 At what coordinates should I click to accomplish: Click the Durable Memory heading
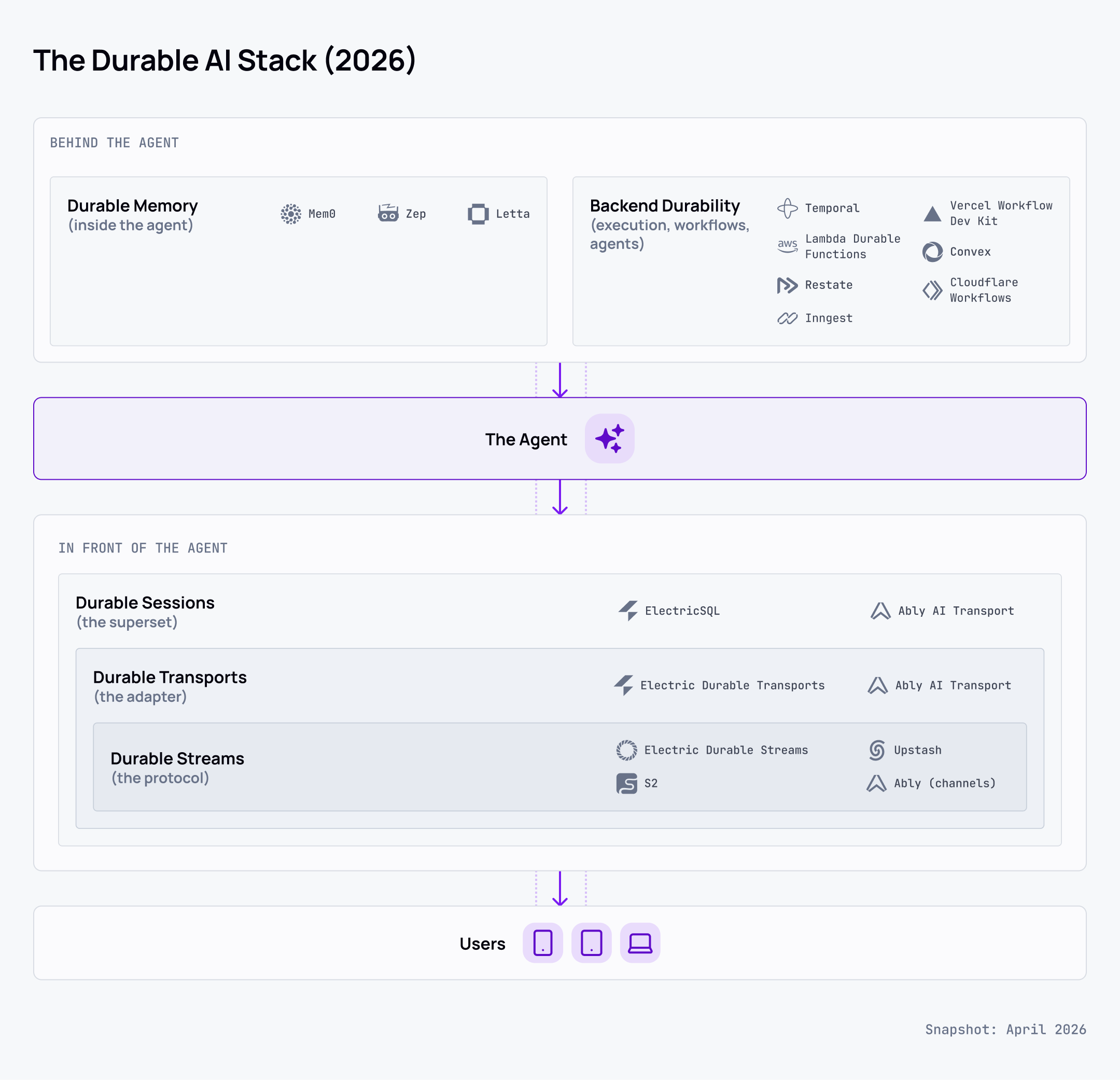tap(133, 205)
